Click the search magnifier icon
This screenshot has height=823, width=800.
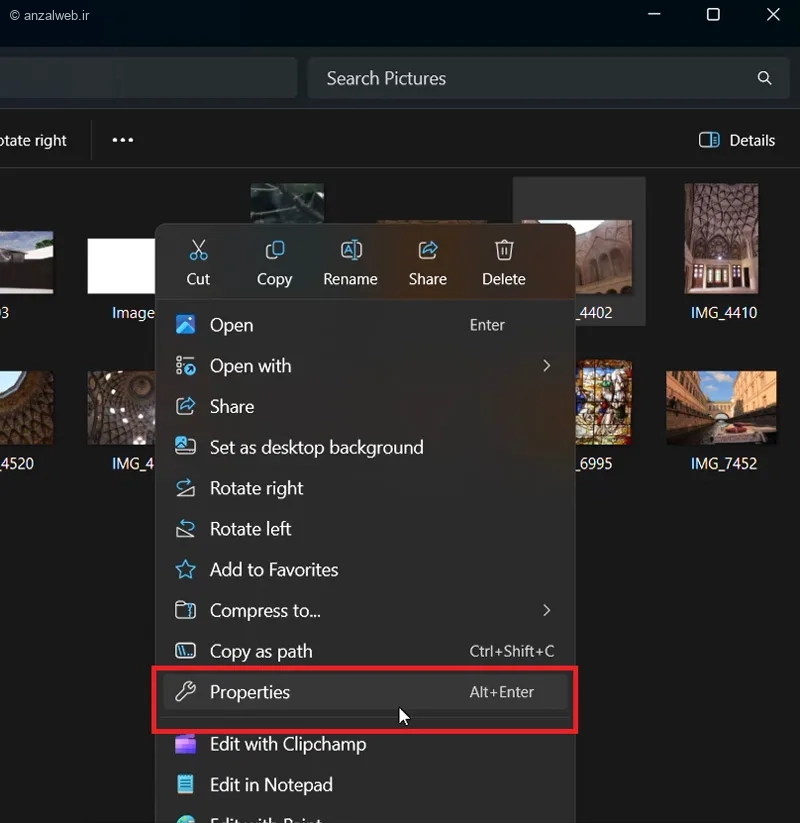[x=765, y=78]
